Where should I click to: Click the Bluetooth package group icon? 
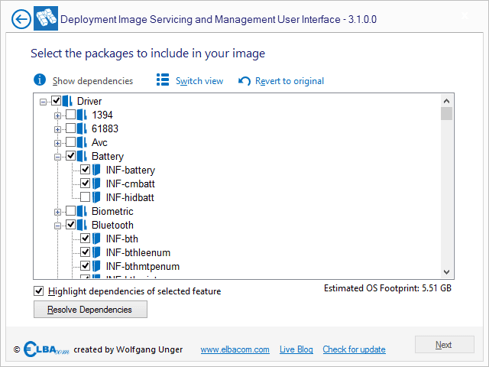click(x=82, y=225)
